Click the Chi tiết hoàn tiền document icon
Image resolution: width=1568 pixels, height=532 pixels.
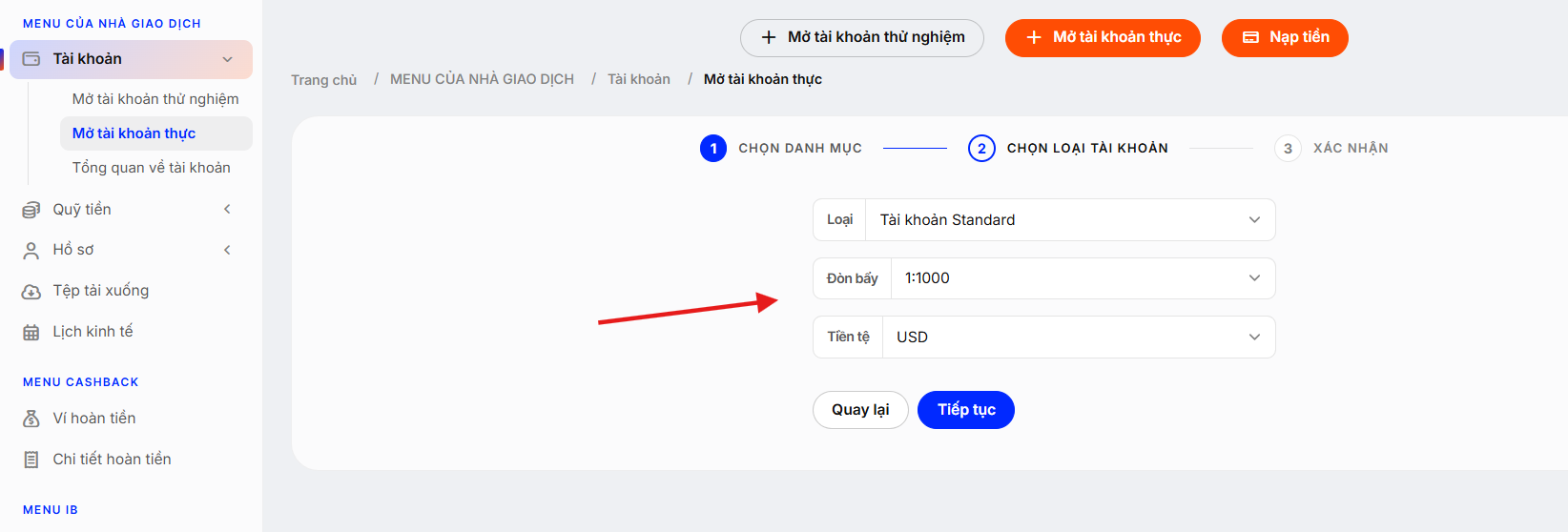pos(31,460)
